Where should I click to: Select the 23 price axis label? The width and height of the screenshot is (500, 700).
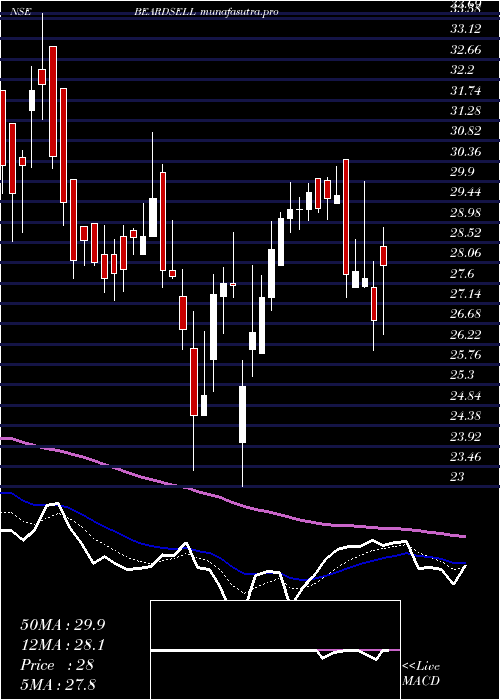point(457,477)
